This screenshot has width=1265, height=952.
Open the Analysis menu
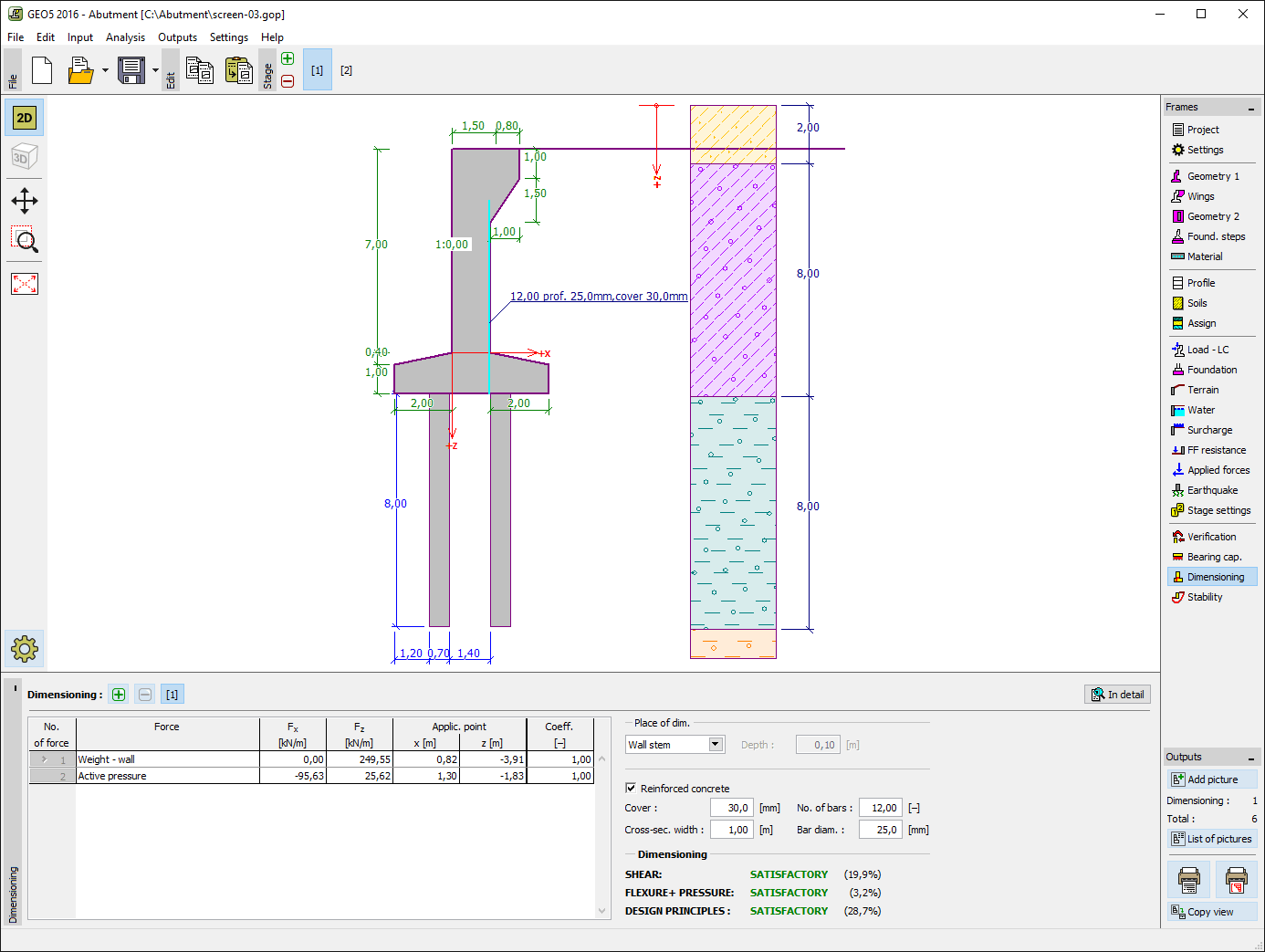125,37
